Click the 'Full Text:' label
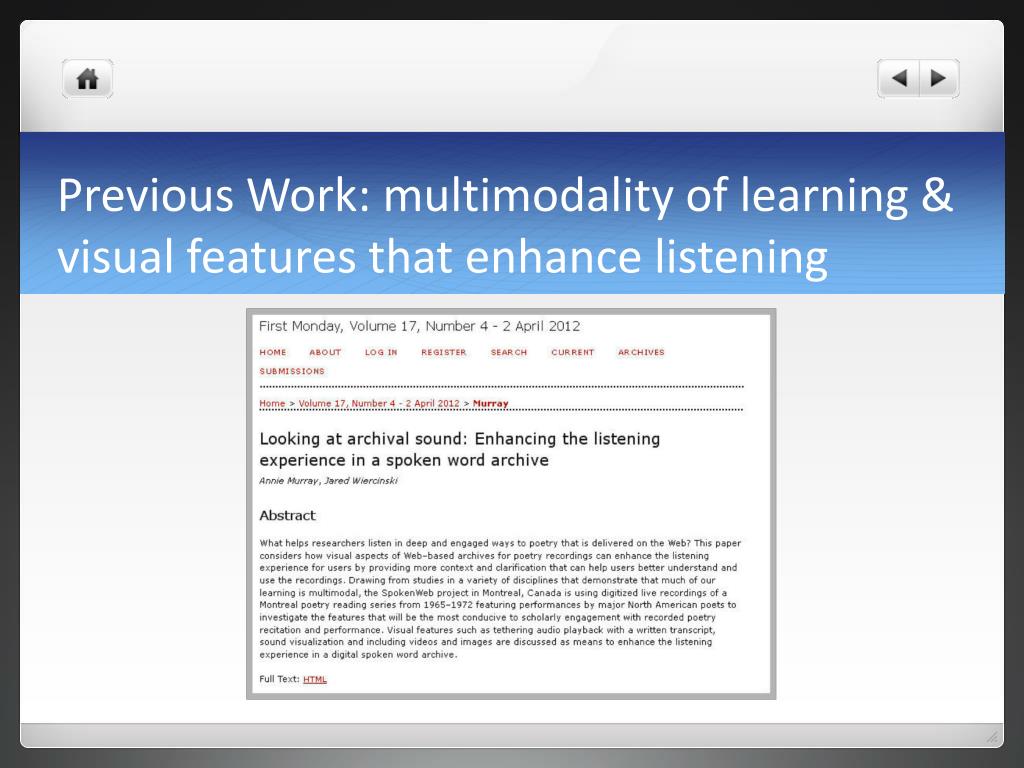This screenshot has width=1024, height=768. (280, 679)
